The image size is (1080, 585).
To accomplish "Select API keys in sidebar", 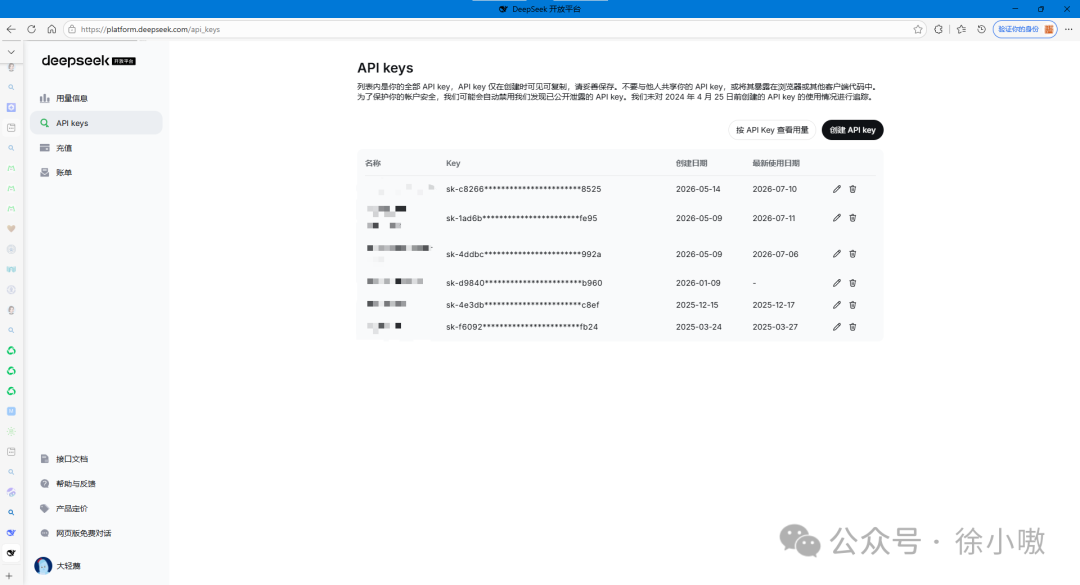I will [96, 123].
